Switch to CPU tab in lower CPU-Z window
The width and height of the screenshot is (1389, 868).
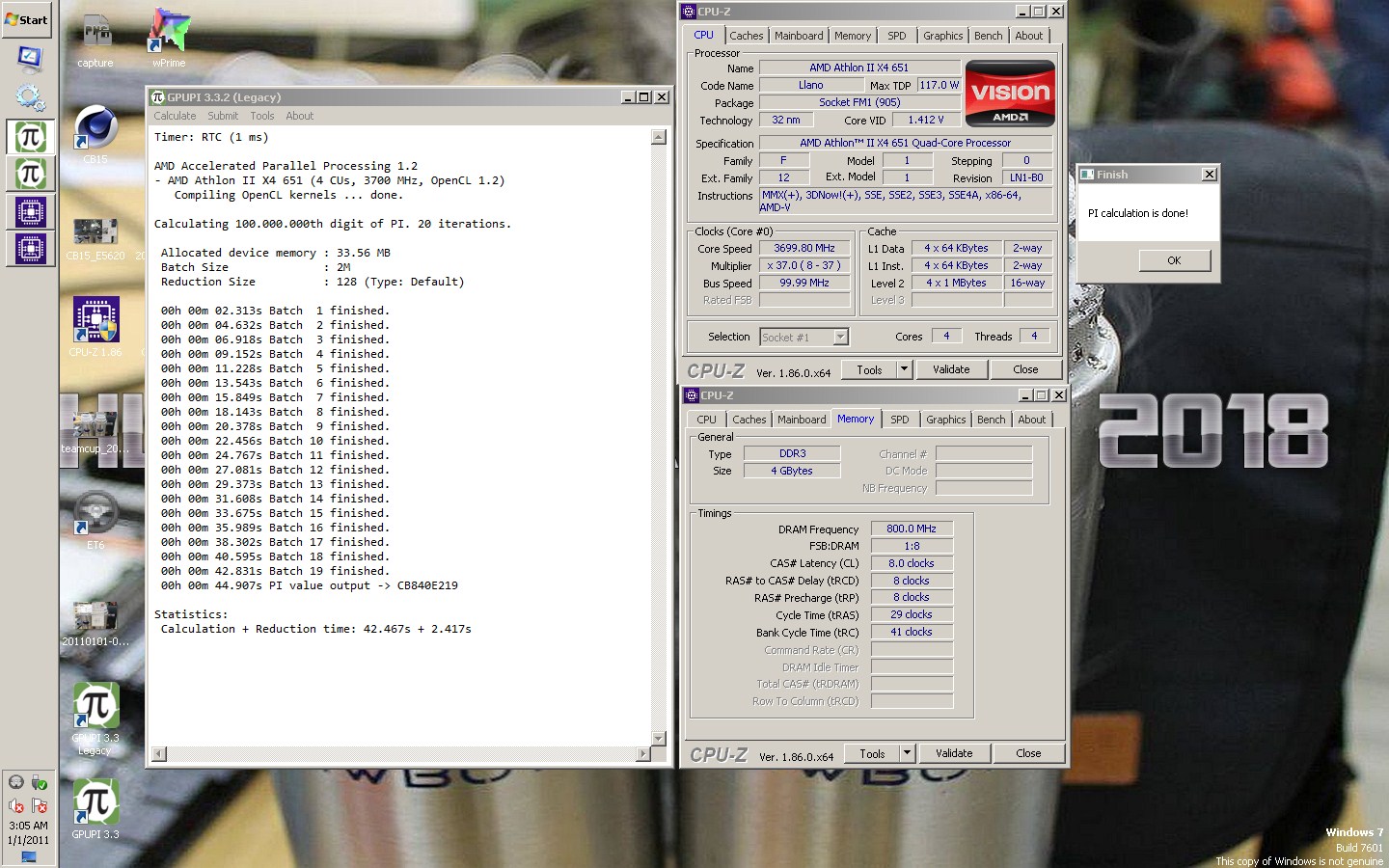pyautogui.click(x=707, y=420)
